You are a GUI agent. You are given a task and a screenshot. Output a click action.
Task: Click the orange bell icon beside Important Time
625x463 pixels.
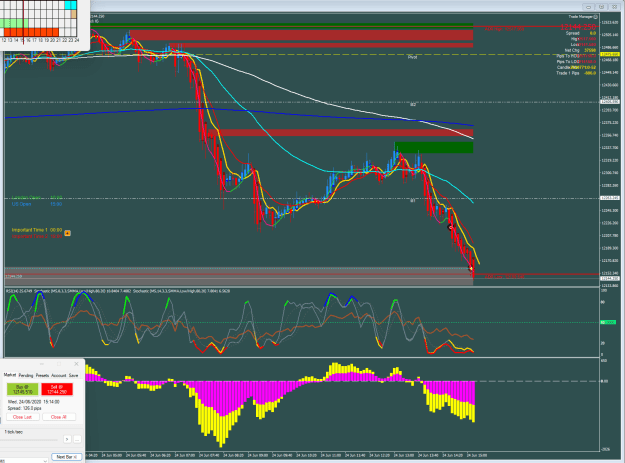point(67,233)
